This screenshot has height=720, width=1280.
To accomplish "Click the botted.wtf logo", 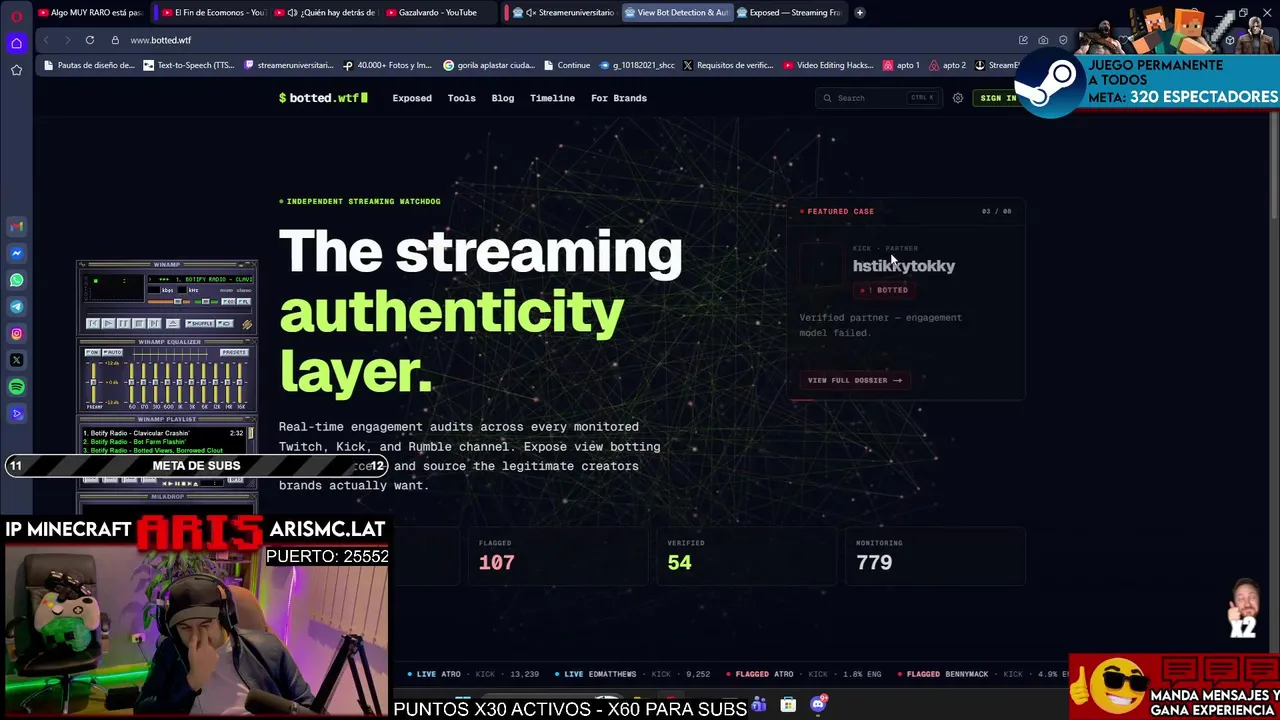I will (323, 98).
